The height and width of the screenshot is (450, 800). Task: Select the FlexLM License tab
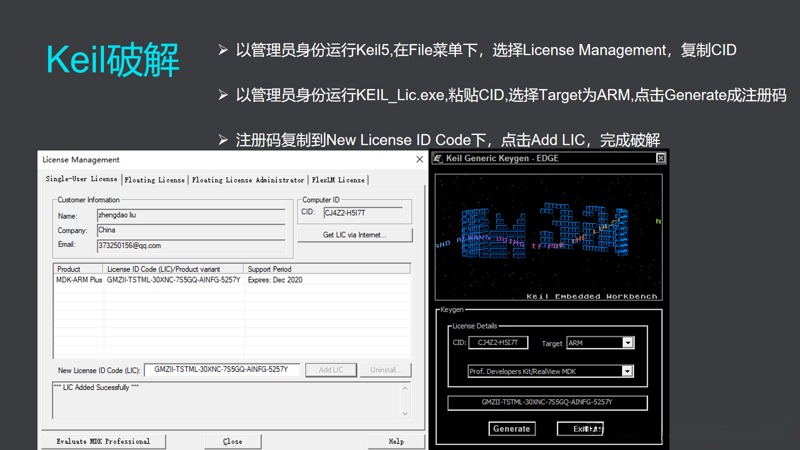[x=338, y=180]
